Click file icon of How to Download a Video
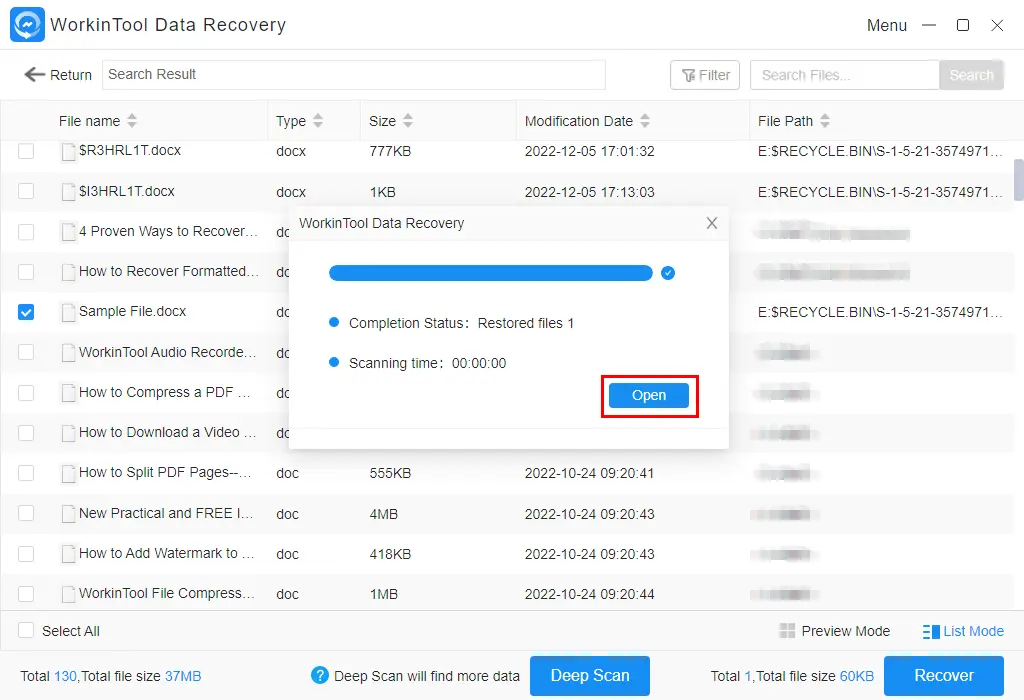Screen dimensions: 1024x700 tap(68, 434)
